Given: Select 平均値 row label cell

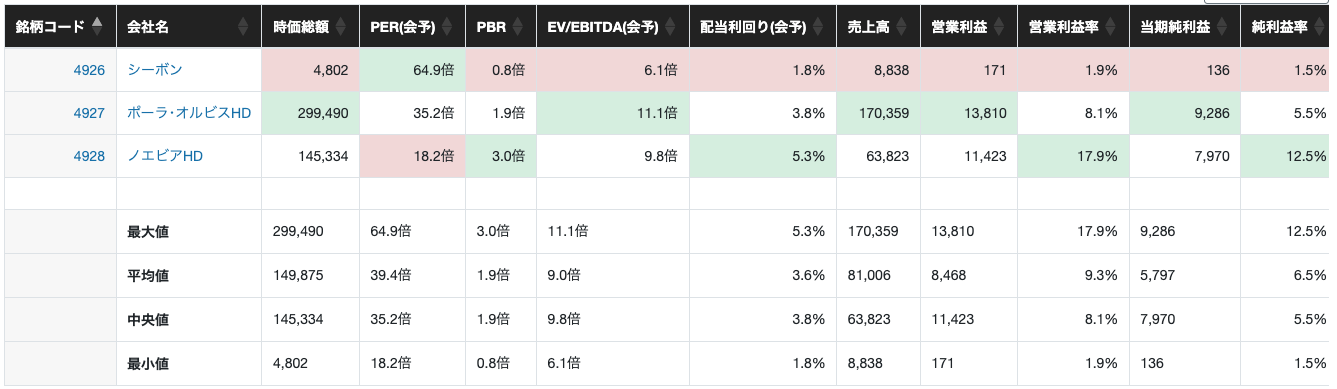Looking at the screenshot, I should point(188,276).
